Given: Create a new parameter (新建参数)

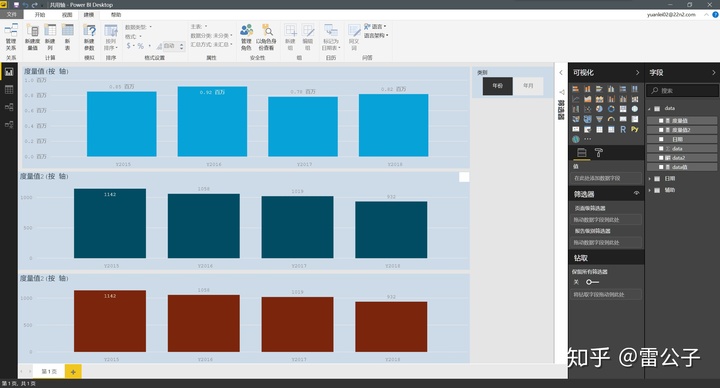Looking at the screenshot, I should tap(89, 37).
